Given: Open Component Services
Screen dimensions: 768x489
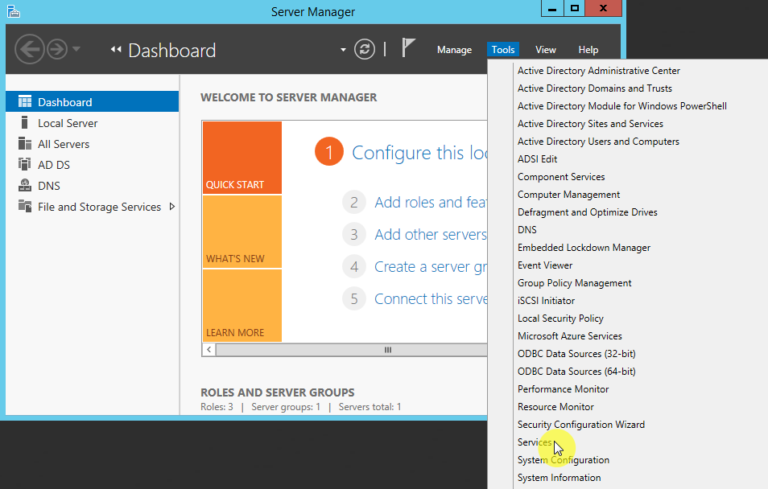Looking at the screenshot, I should pos(561,176).
